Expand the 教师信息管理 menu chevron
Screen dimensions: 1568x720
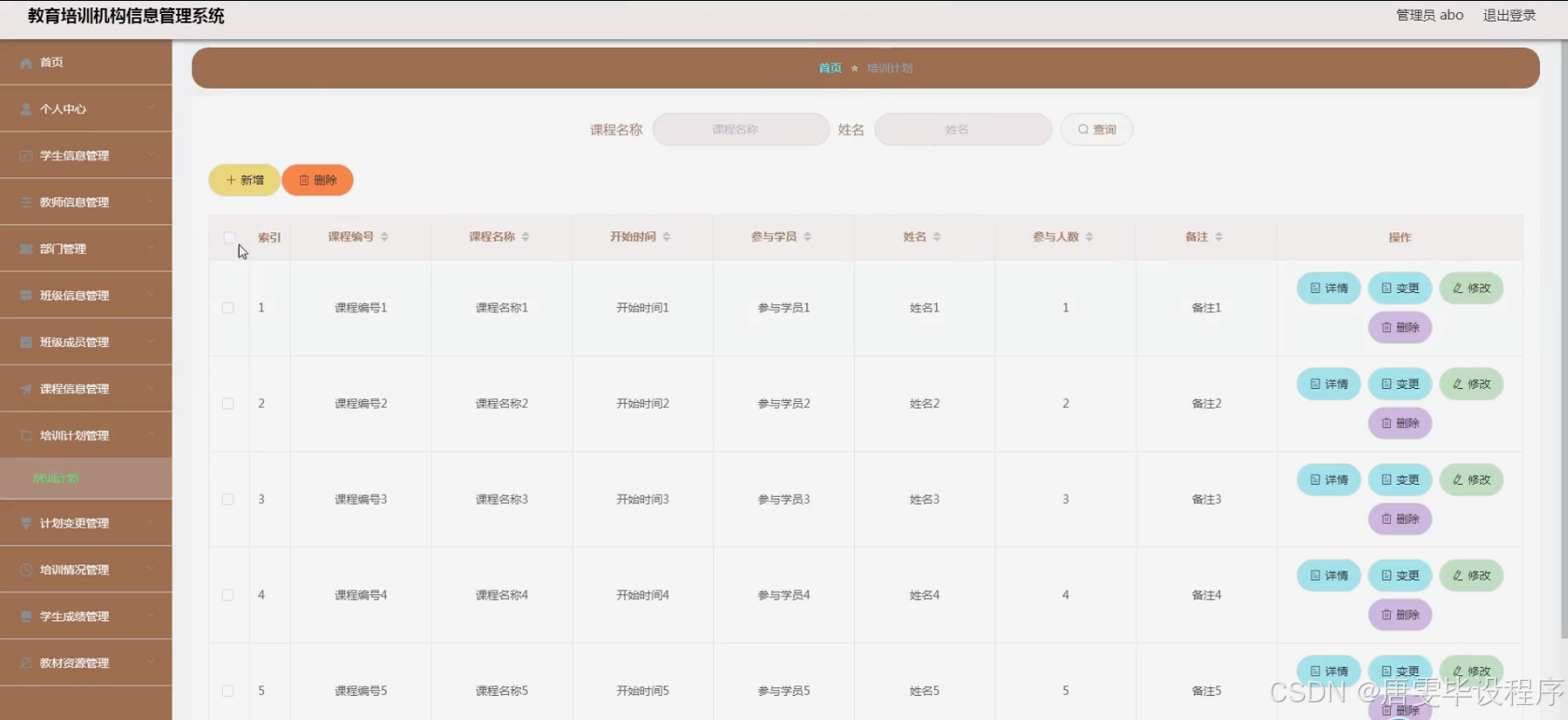coord(151,201)
